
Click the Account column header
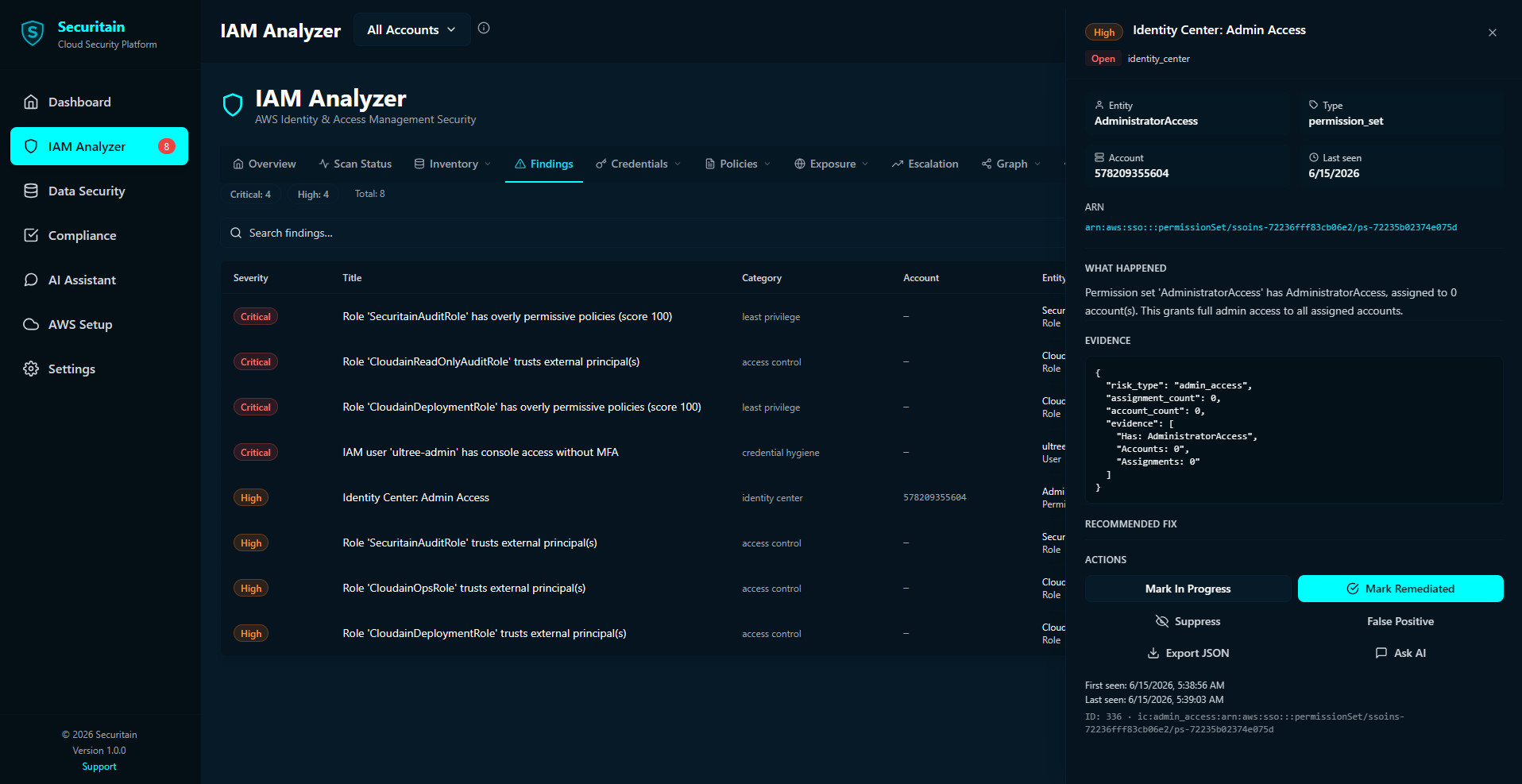coord(921,278)
